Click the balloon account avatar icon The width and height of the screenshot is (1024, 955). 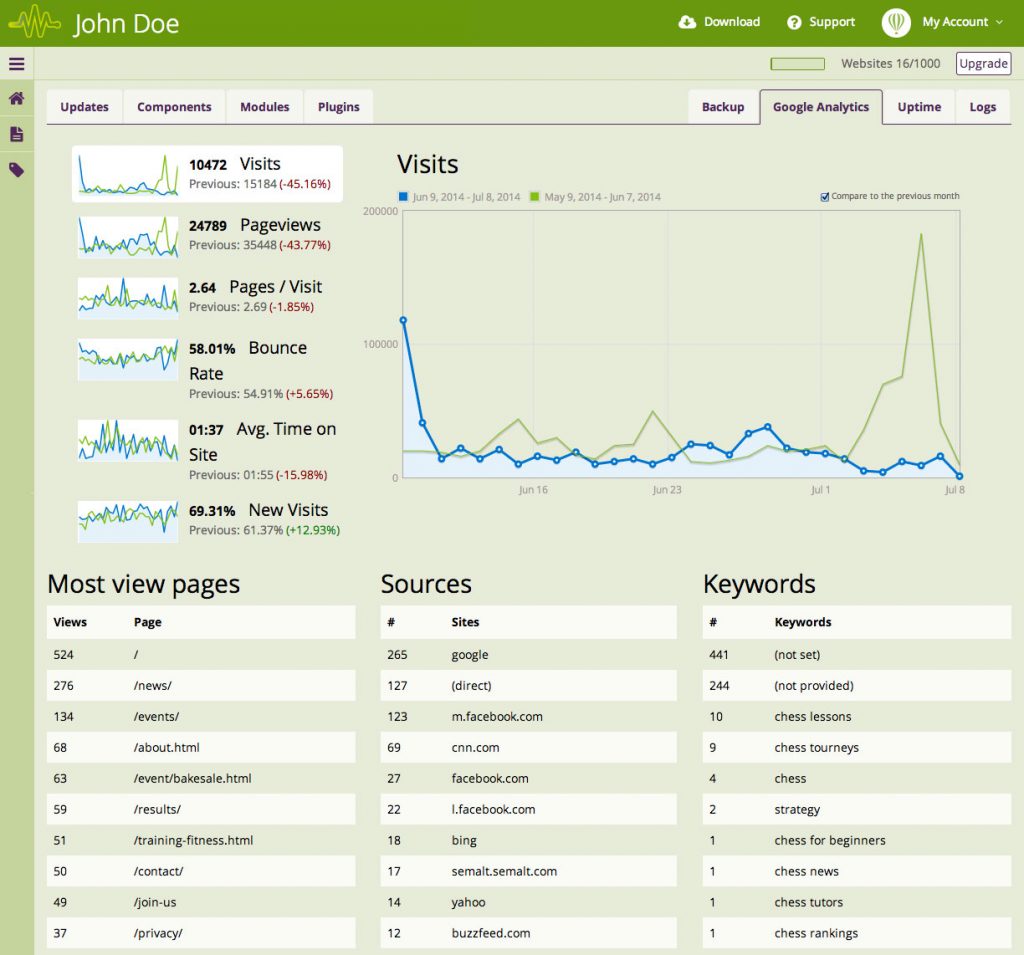click(896, 22)
